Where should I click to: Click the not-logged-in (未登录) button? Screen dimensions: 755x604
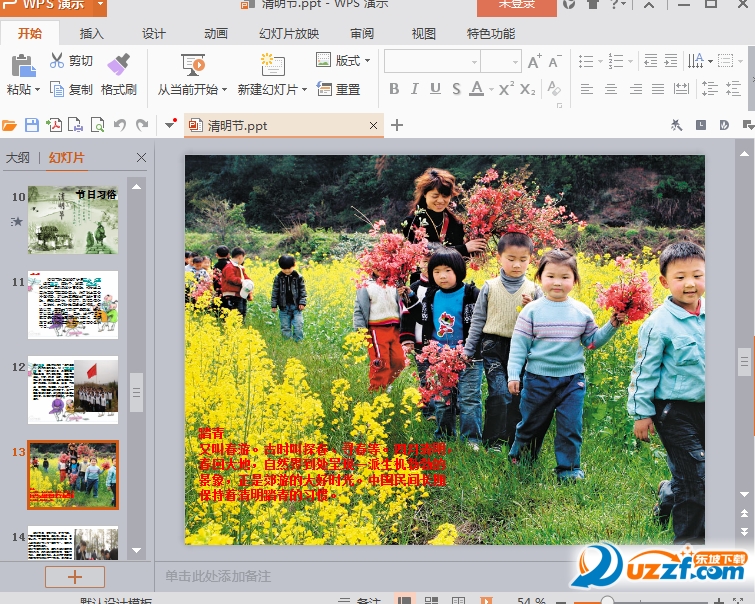click(517, 7)
